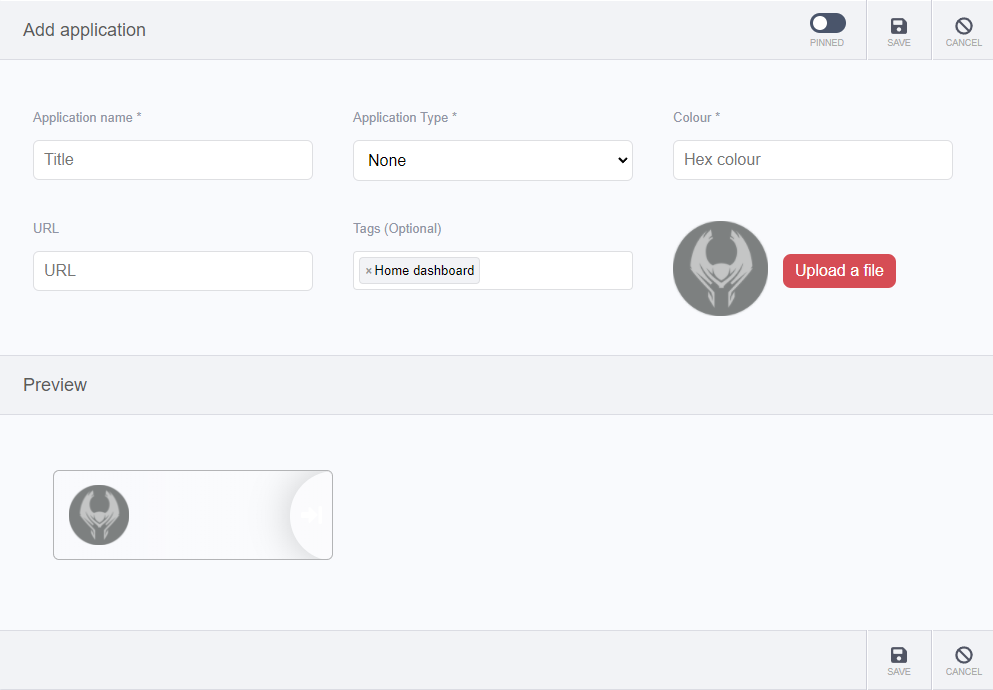Open the Application Type dropdown
The image size is (993, 690).
492,160
